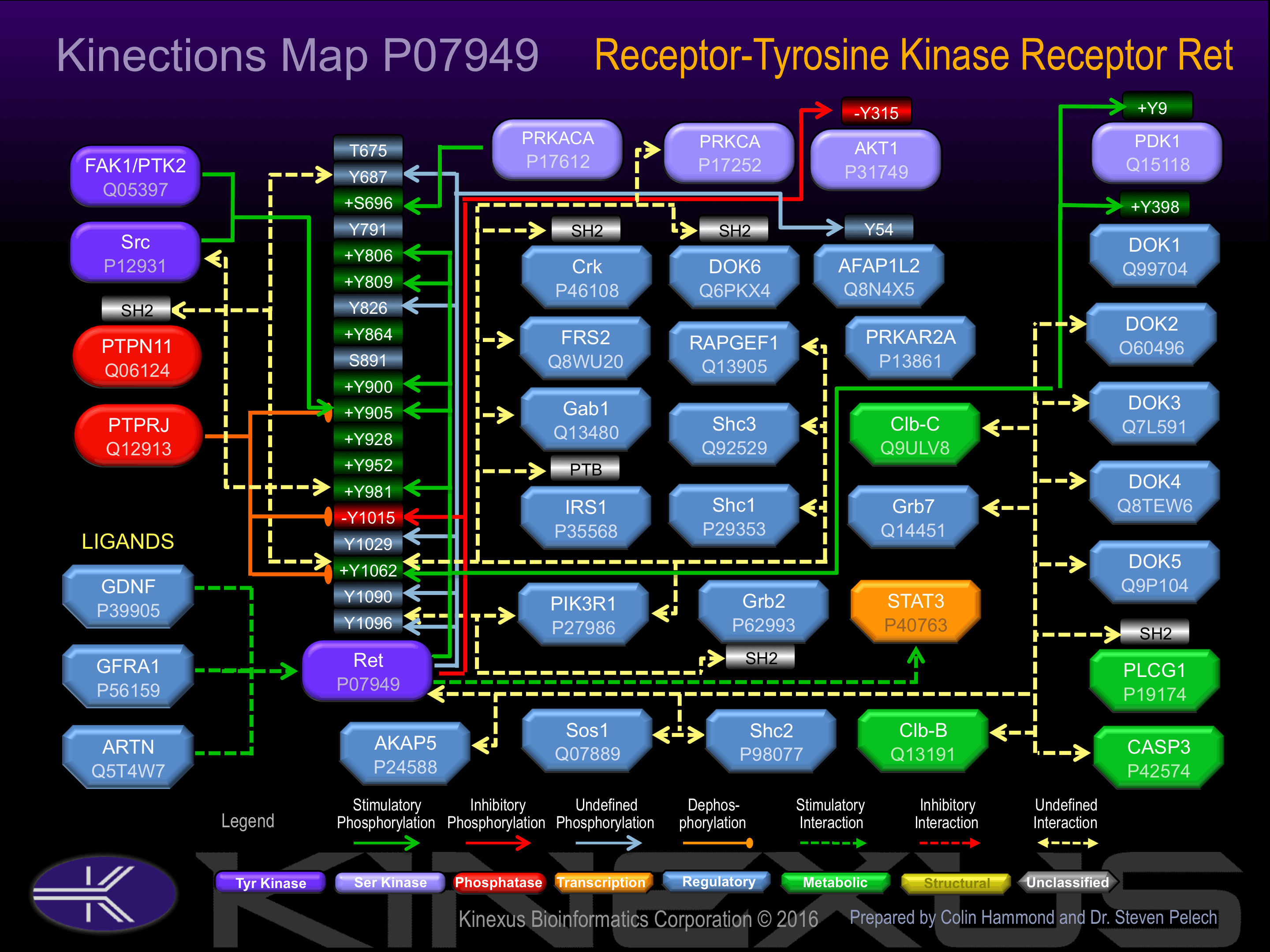The image size is (1270, 952).
Task: Select the green Clb-C Q9ULV8 node
Action: (915, 435)
